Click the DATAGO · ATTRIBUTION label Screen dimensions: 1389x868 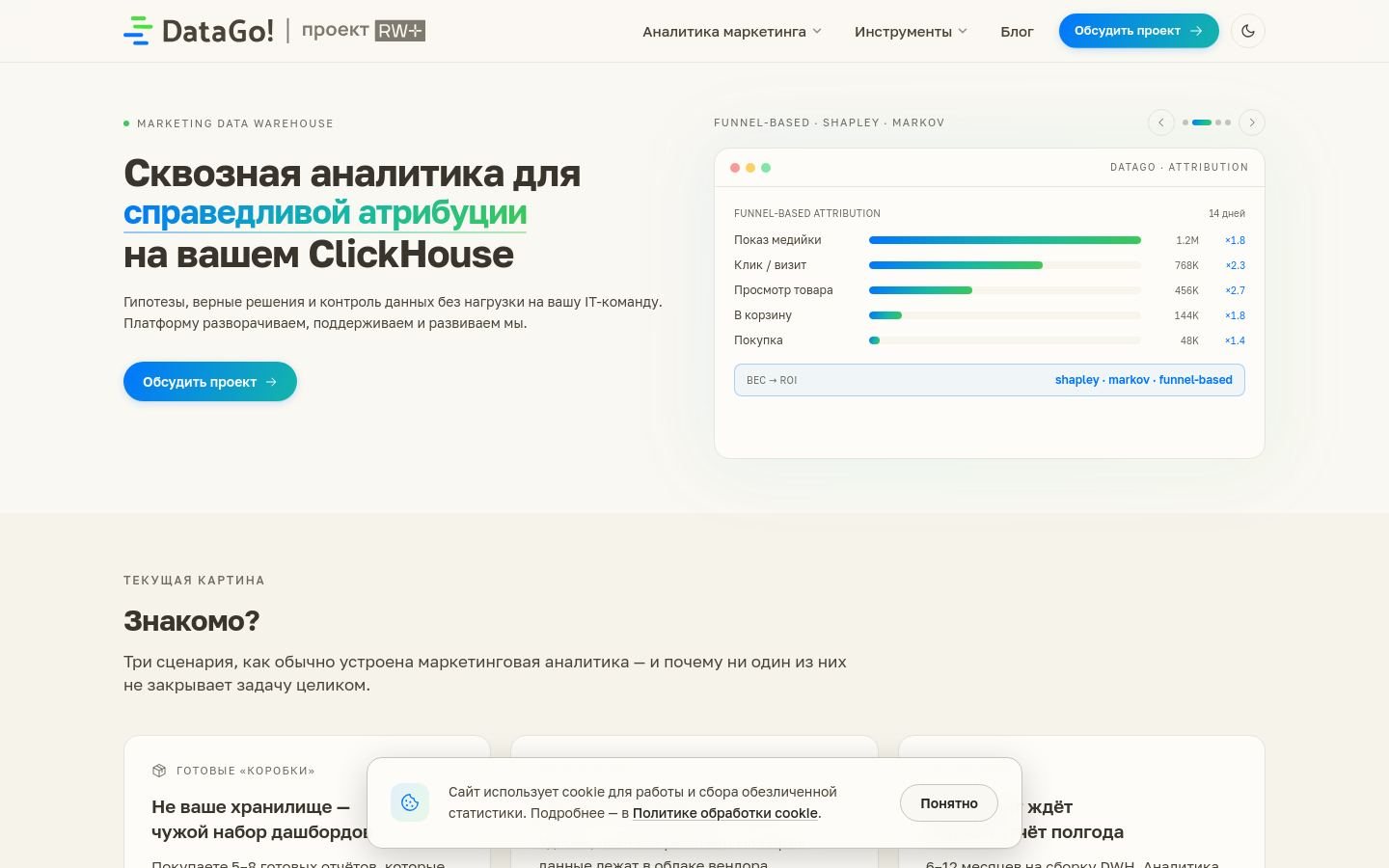click(1179, 168)
